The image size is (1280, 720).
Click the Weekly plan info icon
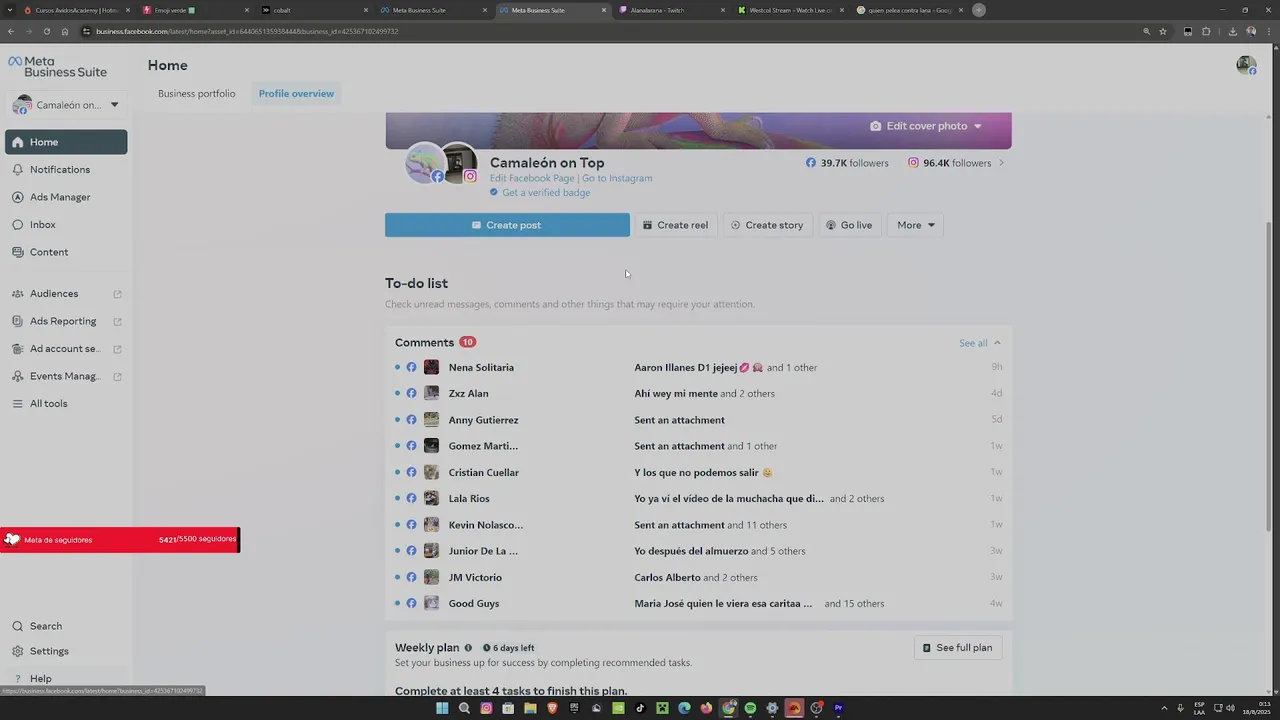point(468,648)
